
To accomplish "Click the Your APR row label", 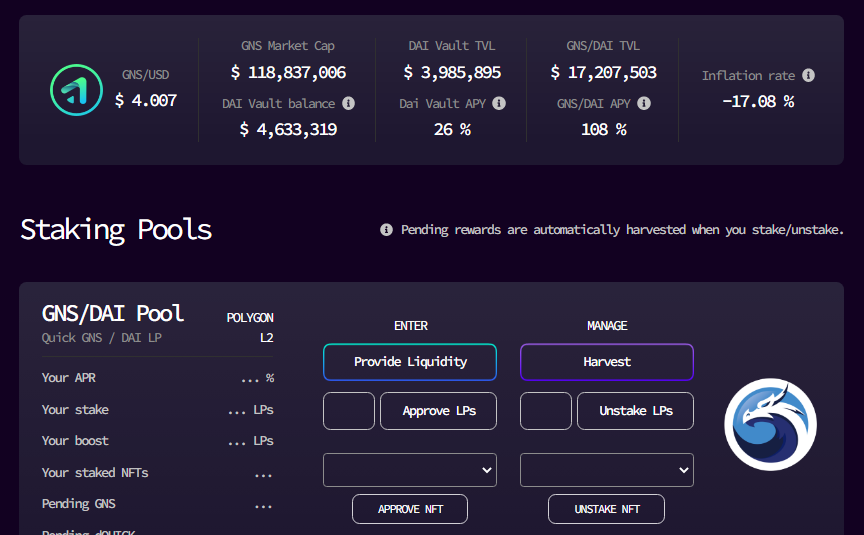I will 69,378.
